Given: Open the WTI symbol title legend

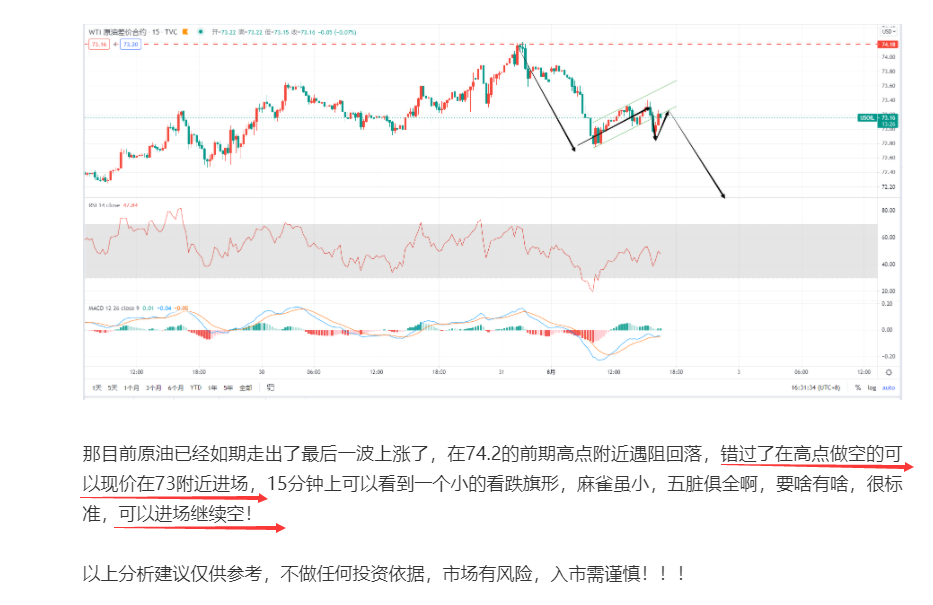Looking at the screenshot, I should point(133,32).
